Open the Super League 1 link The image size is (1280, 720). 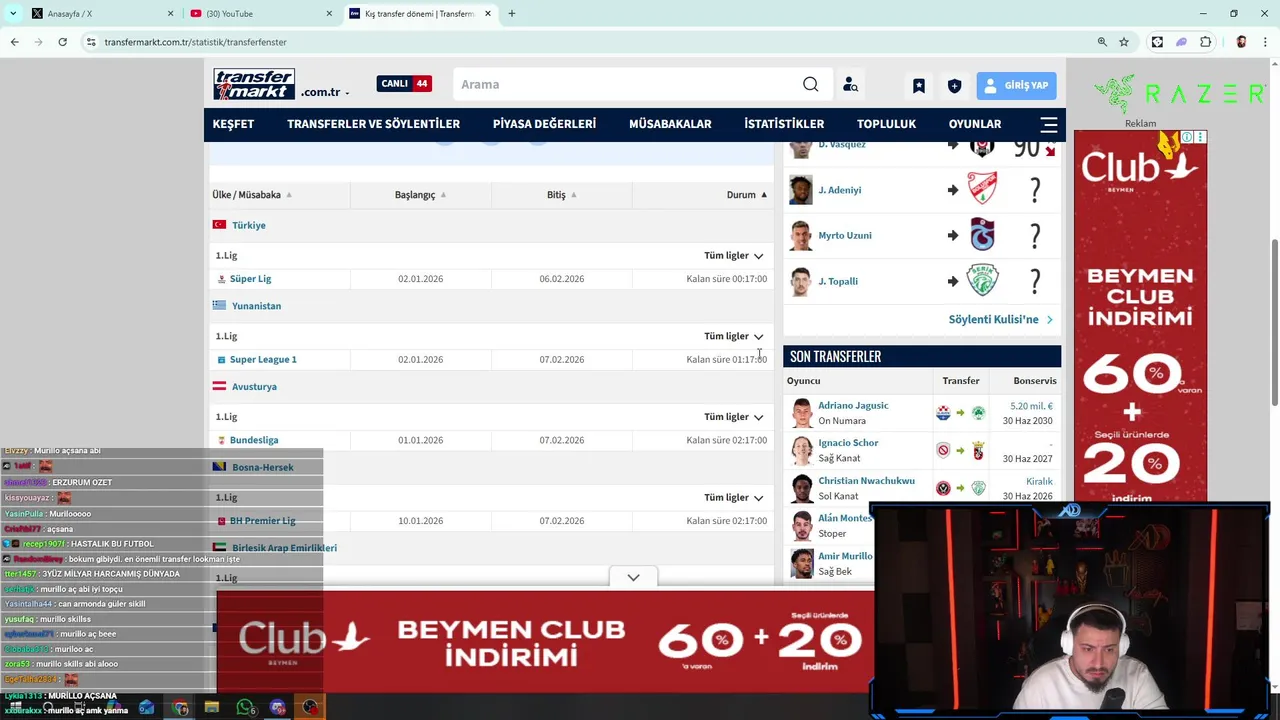coord(263,360)
